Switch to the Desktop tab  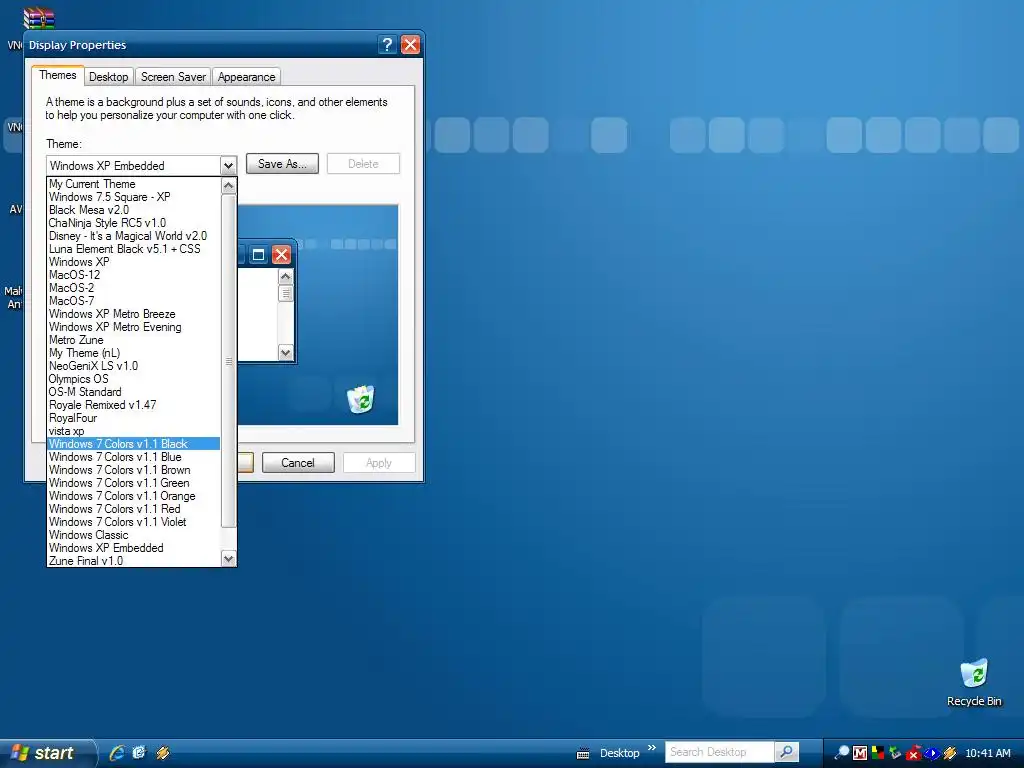pyautogui.click(x=108, y=77)
